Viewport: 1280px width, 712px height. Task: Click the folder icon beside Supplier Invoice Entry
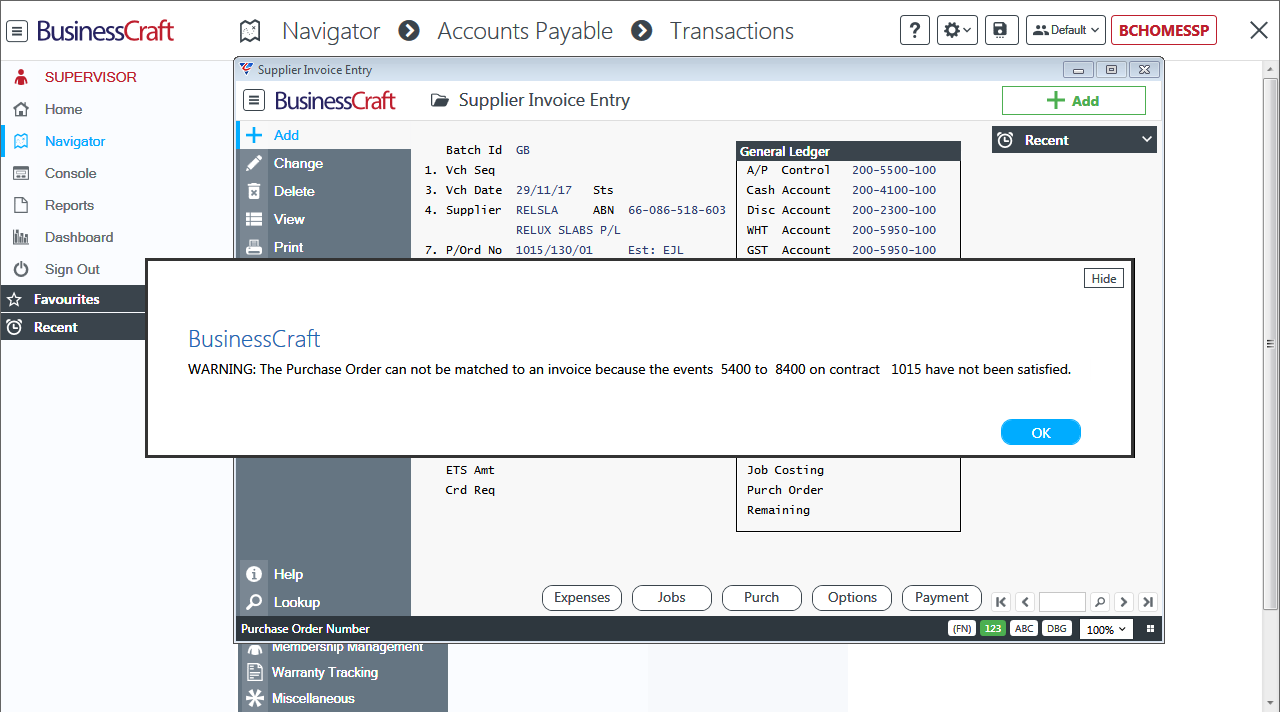pyautogui.click(x=438, y=100)
